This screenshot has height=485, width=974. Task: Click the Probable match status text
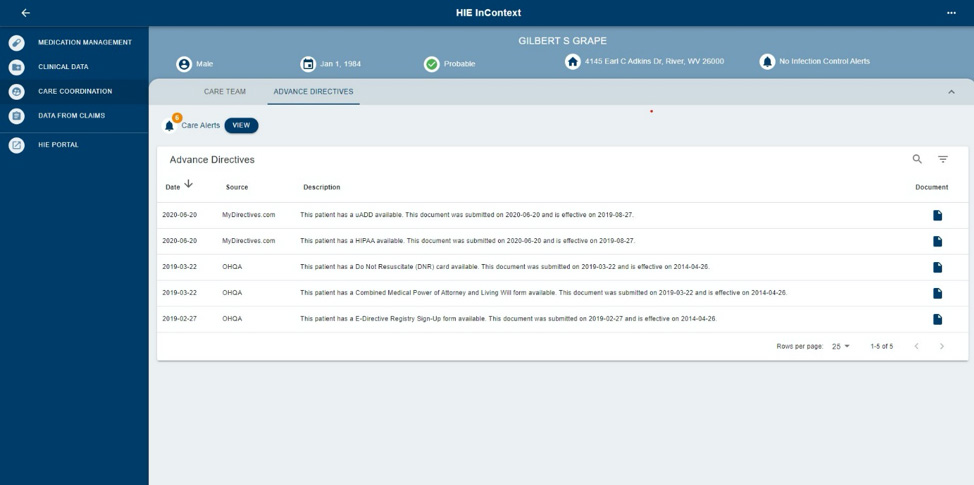click(x=460, y=64)
